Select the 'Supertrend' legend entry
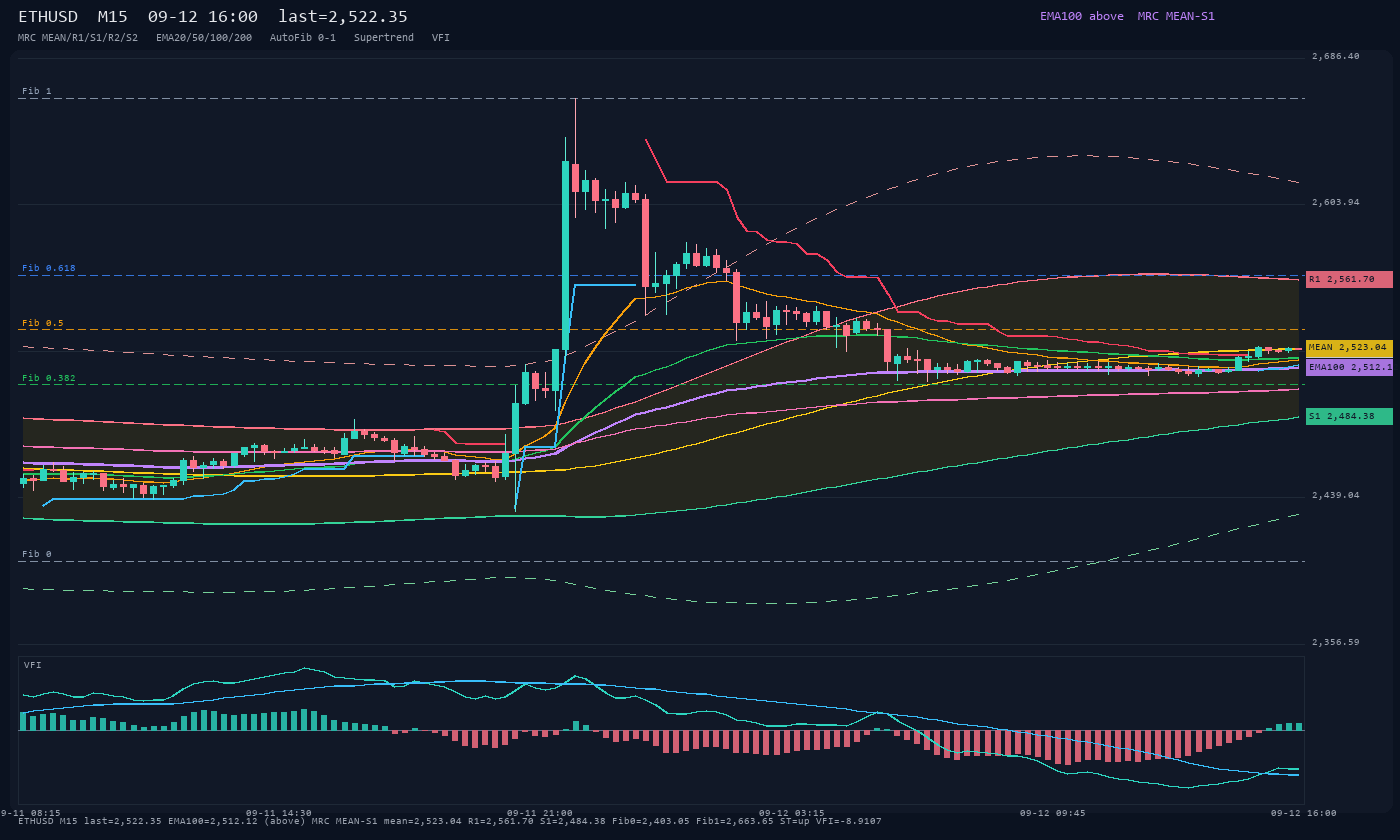Viewport: 1400px width, 840px height. pos(384,37)
